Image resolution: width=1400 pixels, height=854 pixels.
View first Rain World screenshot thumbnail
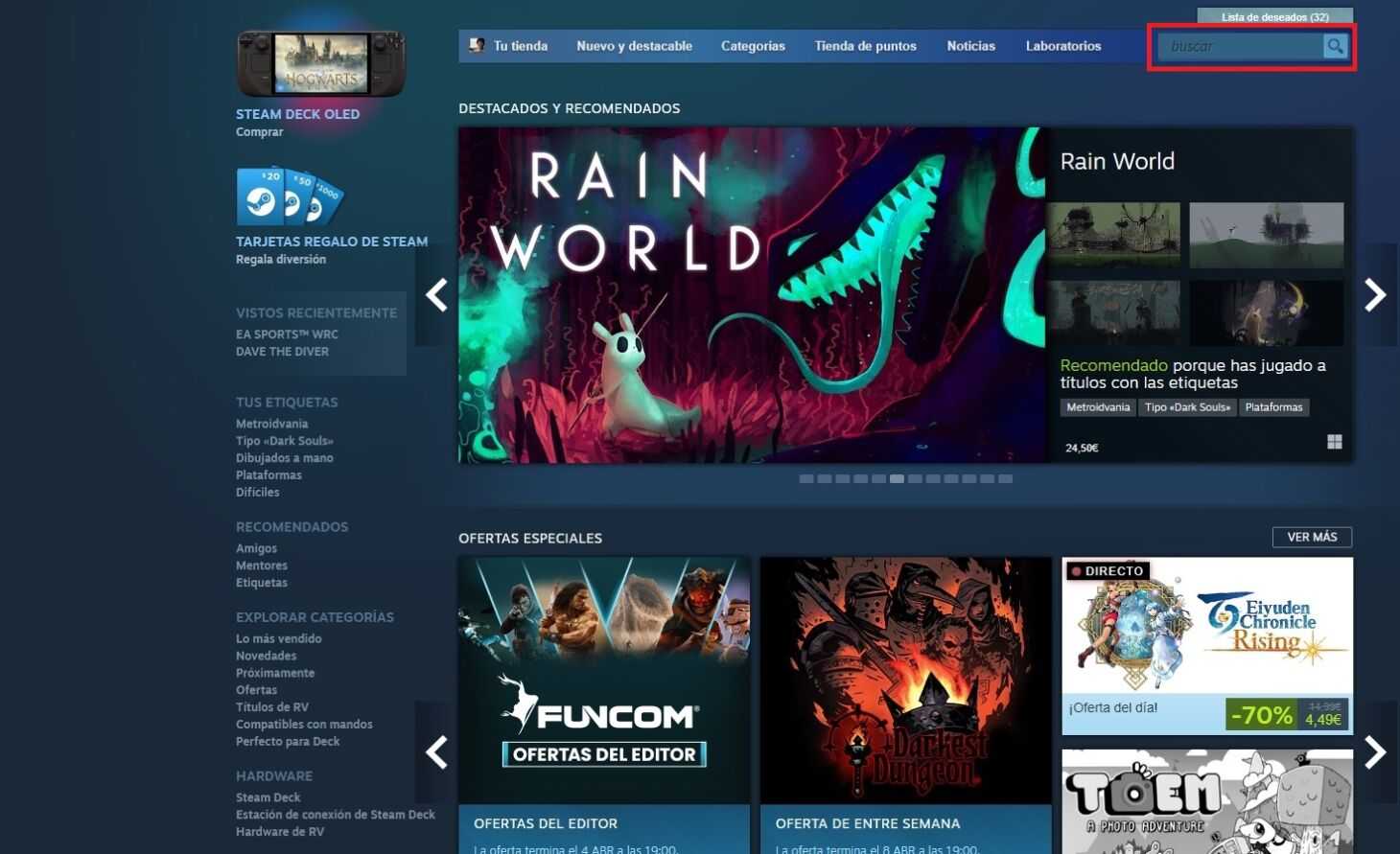pyautogui.click(x=1113, y=235)
